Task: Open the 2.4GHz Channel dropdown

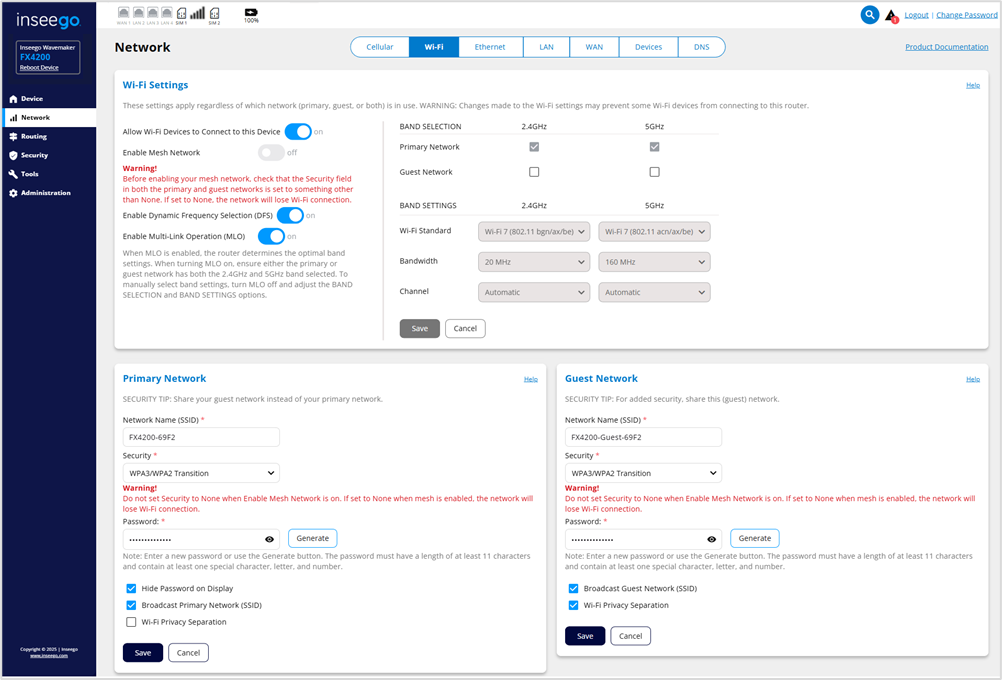Action: [x=534, y=293]
